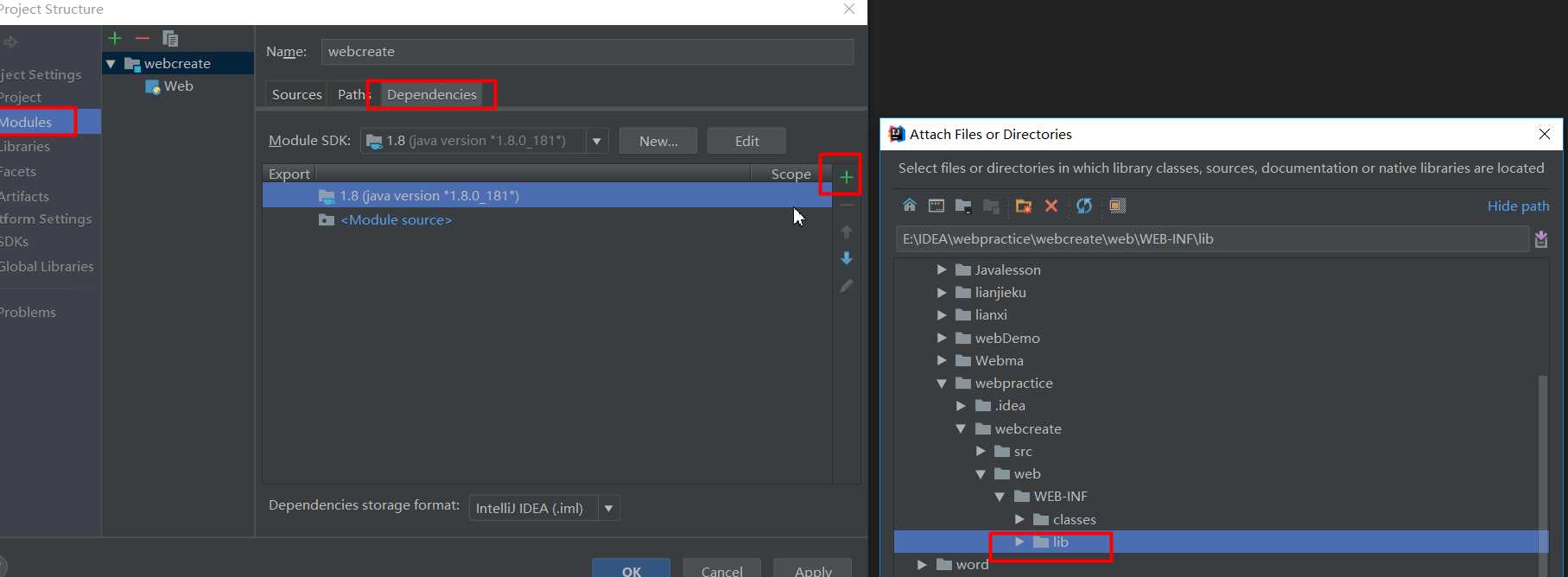This screenshot has height=577, width=1568.
Task: Expand the Javalesson folder
Action: click(942, 269)
